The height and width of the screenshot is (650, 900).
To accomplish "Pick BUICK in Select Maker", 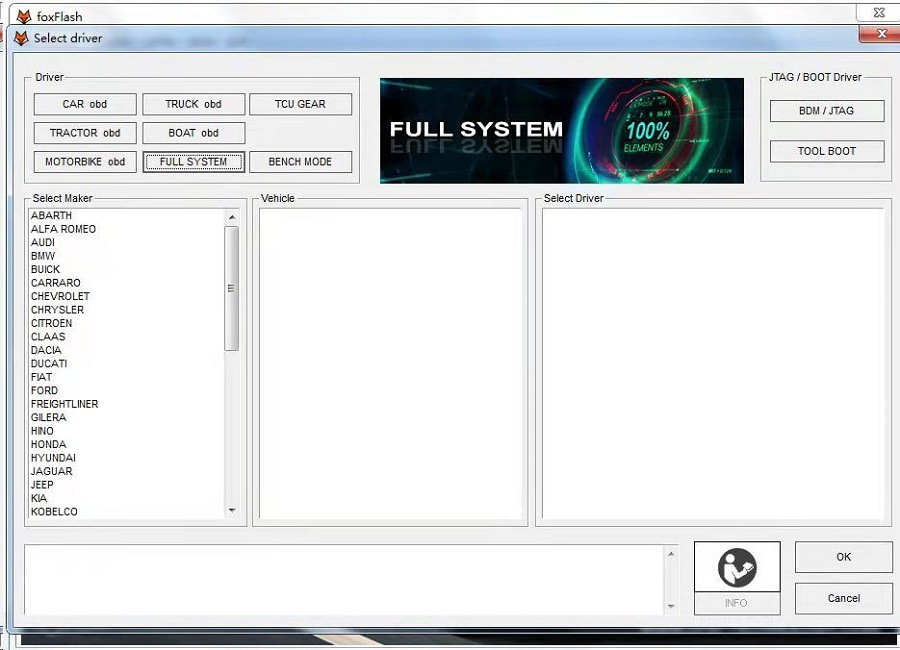I will (45, 269).
